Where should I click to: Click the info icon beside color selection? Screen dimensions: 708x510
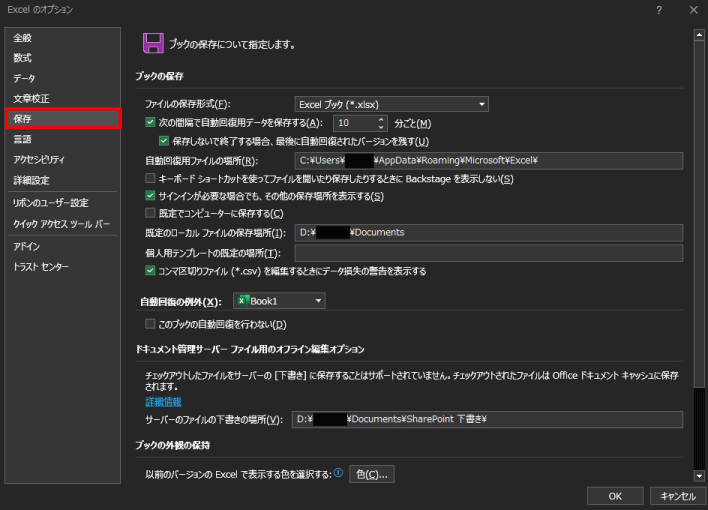click(x=338, y=473)
